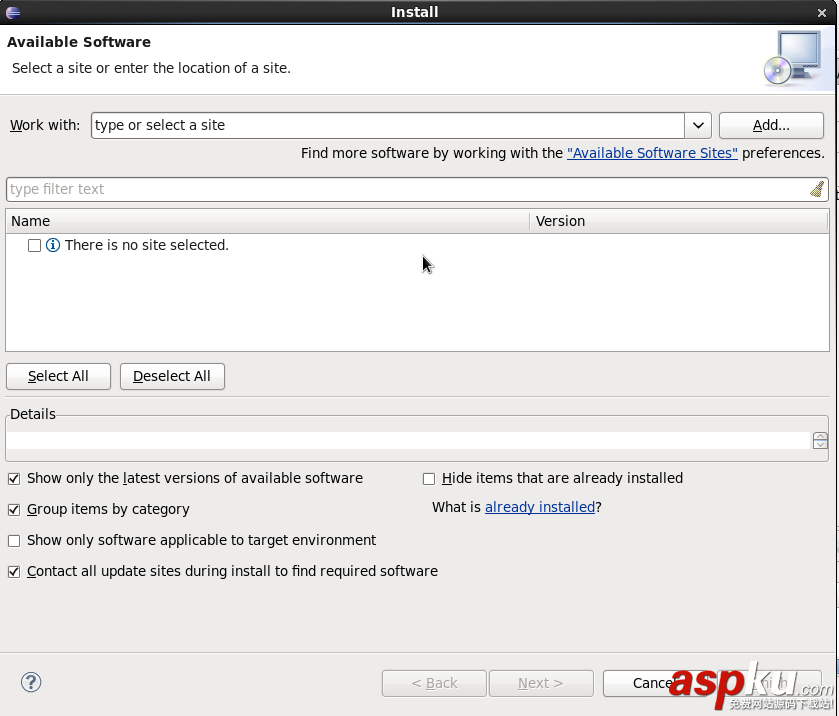839x716 pixels.
Task: Open the Work with site dropdown
Action: (x=698, y=125)
